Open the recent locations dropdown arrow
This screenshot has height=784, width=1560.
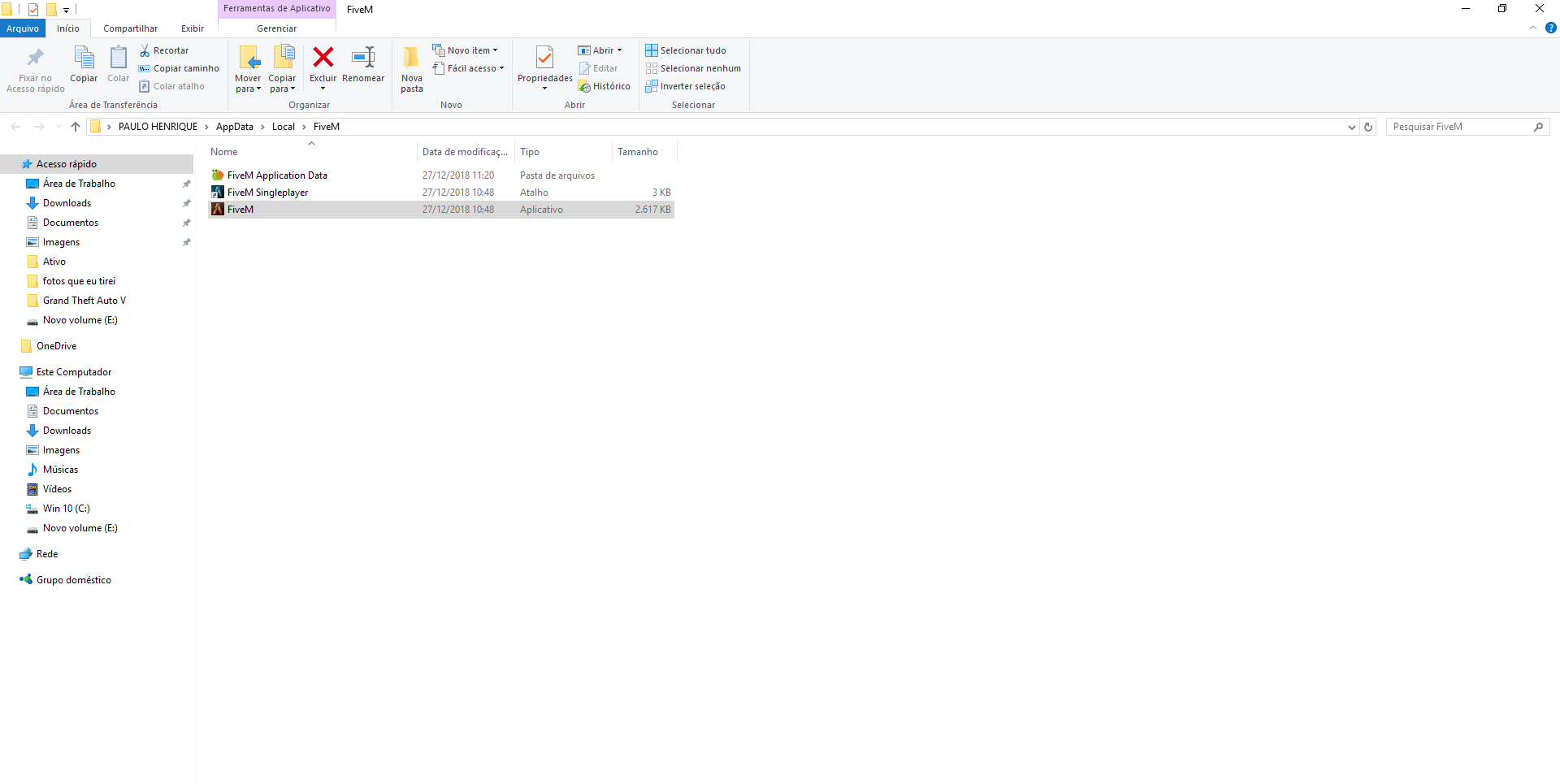tap(58, 127)
